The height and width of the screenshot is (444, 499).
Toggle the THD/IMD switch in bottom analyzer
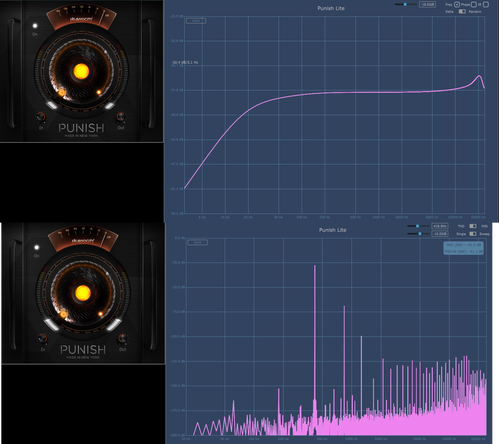473,226
